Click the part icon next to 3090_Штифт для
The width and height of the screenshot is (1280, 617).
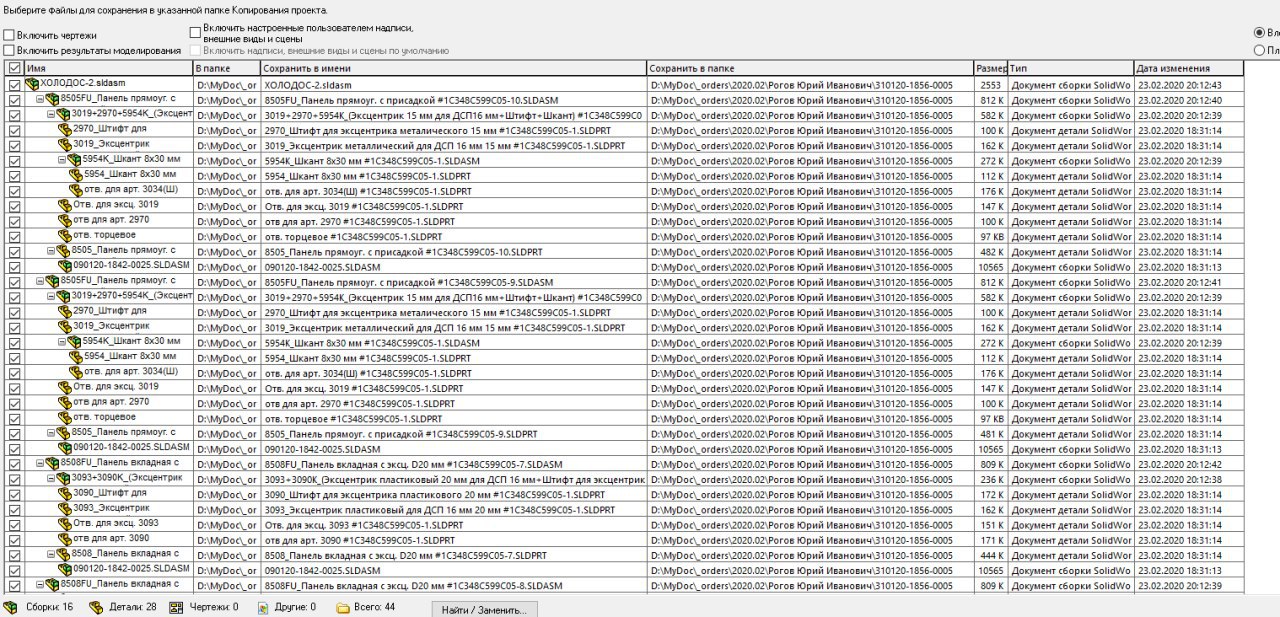pyautogui.click(x=65, y=494)
